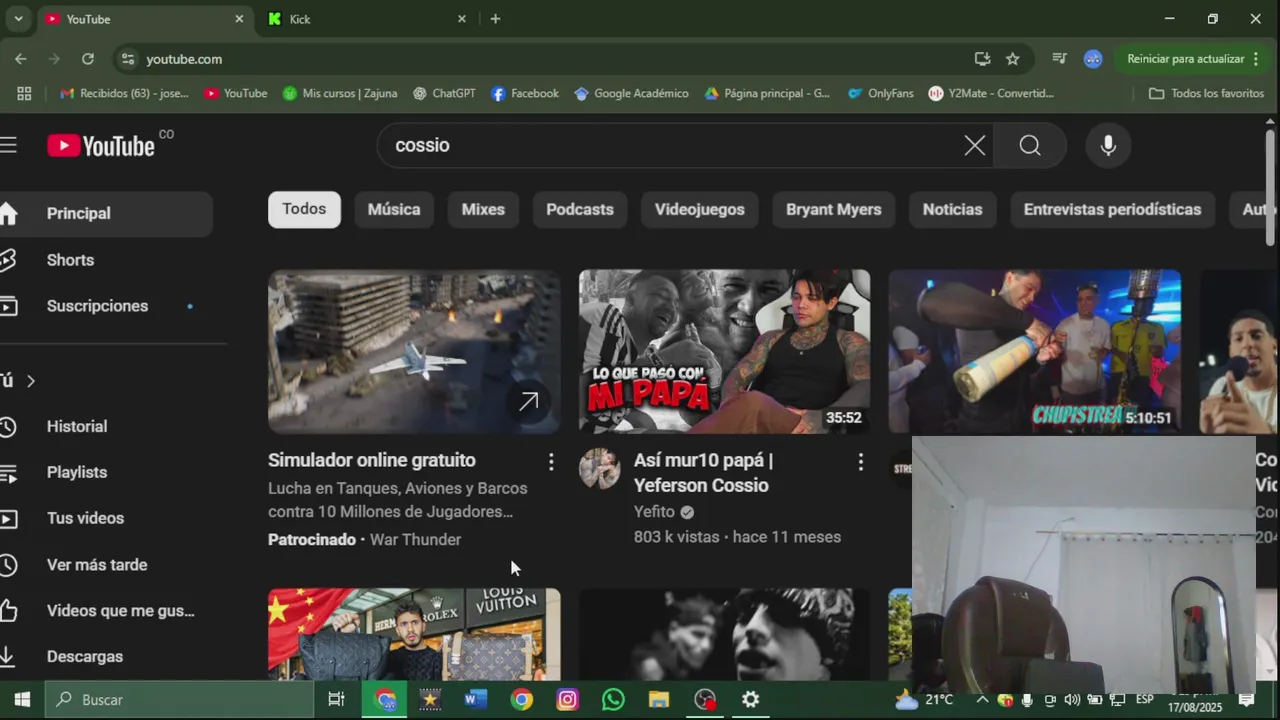Open the Recibidos Gmail bookmark

[124, 93]
